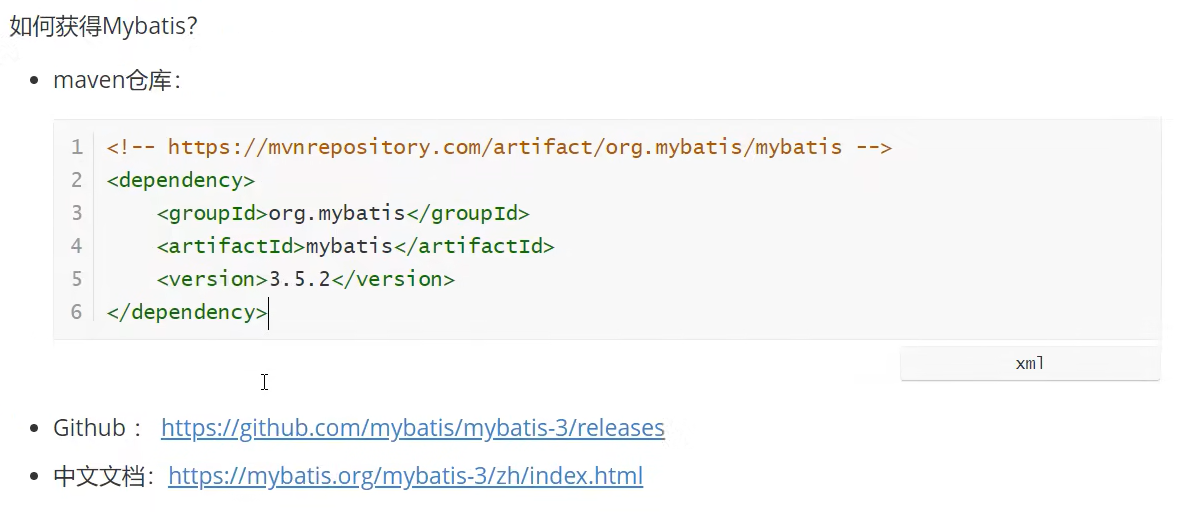Click line number 4 in code block
This screenshot has width=1202, height=512.
click(76, 246)
